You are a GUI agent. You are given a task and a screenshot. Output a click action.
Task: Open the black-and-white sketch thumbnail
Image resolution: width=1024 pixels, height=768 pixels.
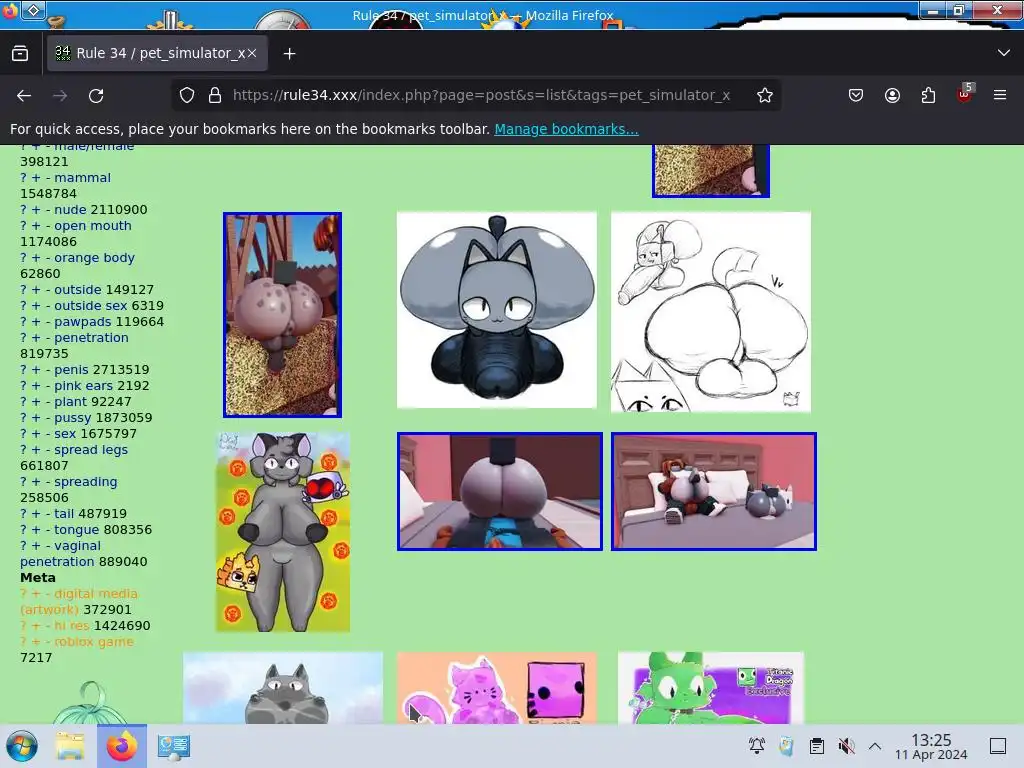coord(711,312)
